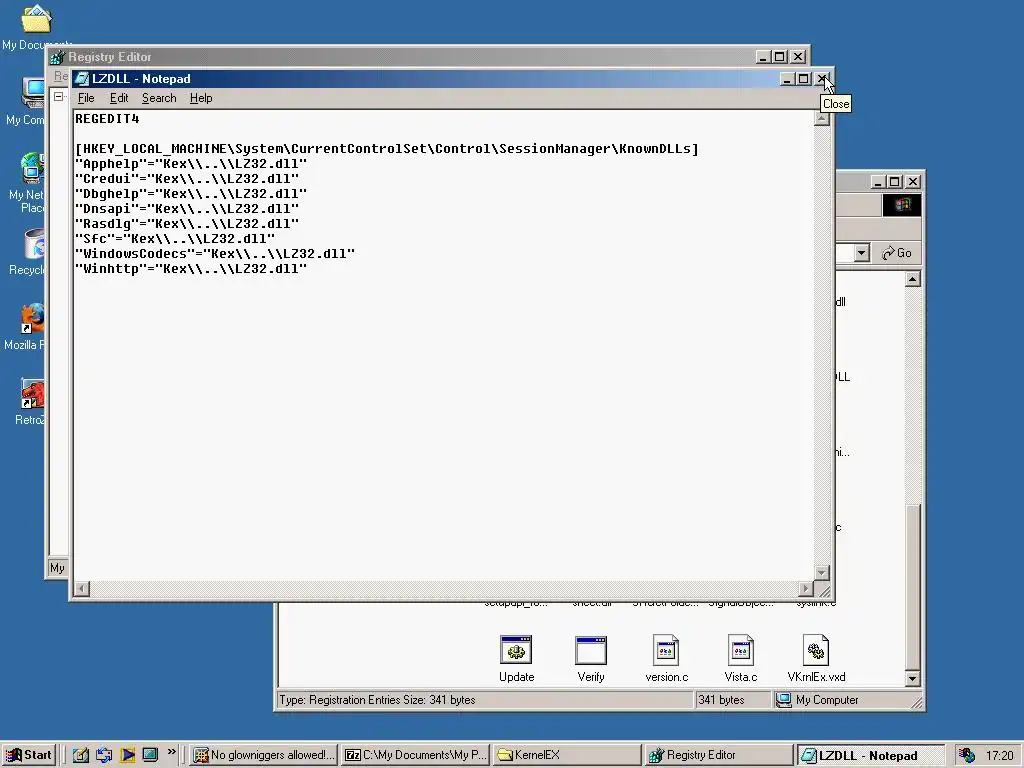Image resolution: width=1024 pixels, height=768 pixels.
Task: Click the quick launch media player icon
Action: click(127, 755)
